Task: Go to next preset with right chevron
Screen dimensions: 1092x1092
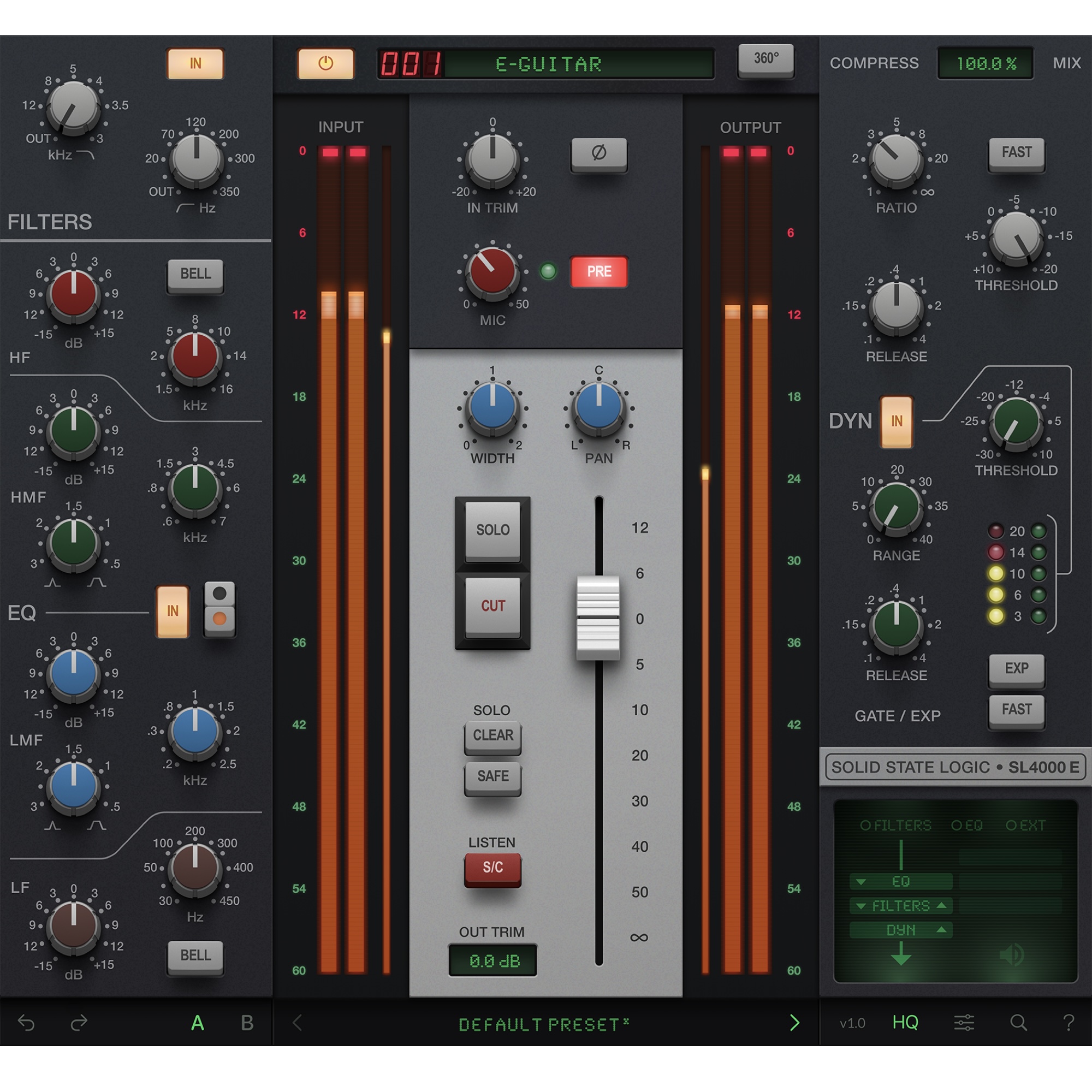Action: pos(796,1024)
